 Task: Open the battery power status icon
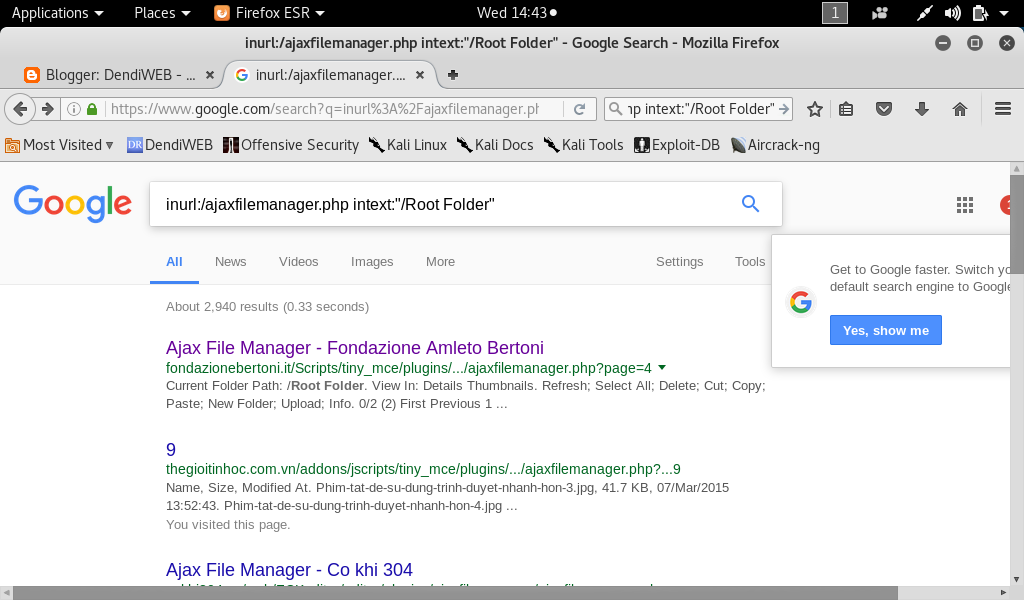(x=980, y=13)
